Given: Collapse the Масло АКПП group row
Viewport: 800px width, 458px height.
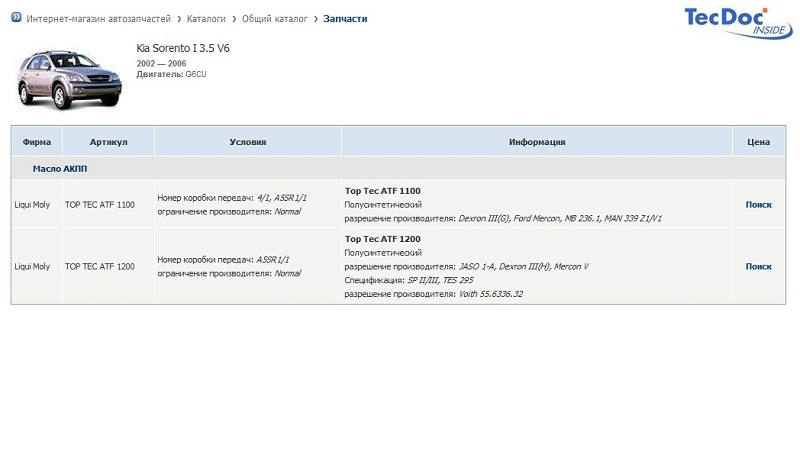Looking at the screenshot, I should click(60, 169).
